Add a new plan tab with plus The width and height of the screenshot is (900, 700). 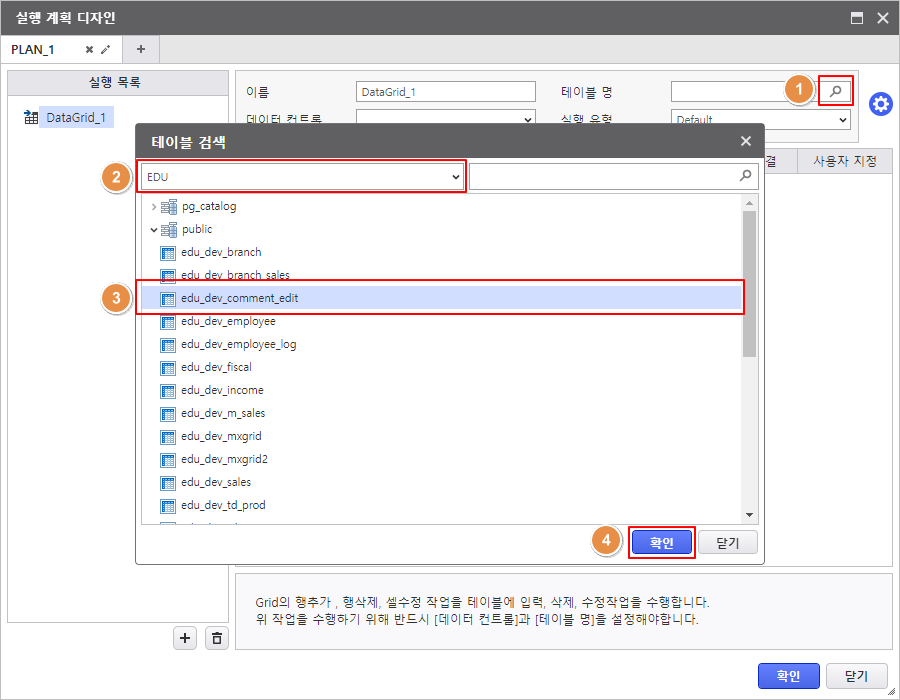pos(141,49)
